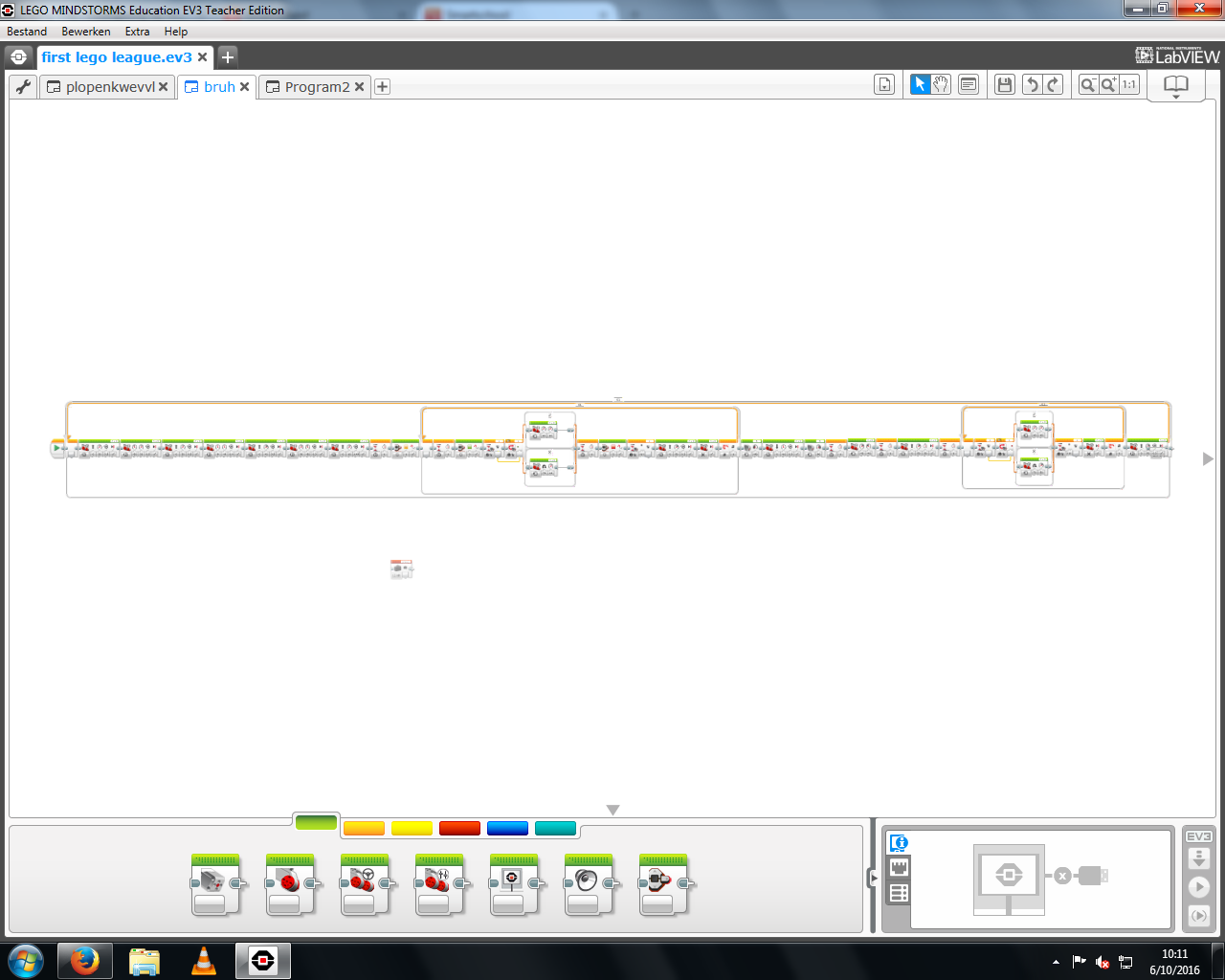The height and width of the screenshot is (980, 1225).
Task: Download program to the EV3 brick
Action: click(x=1199, y=858)
